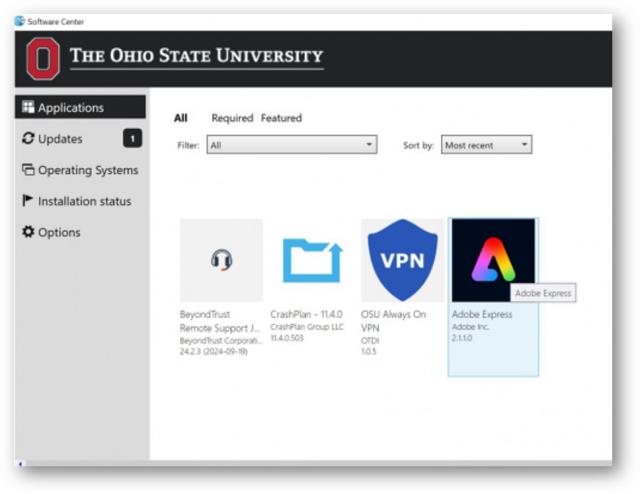Click the Adobe Inc. publisher text
The width and height of the screenshot is (640, 494).
[471, 327]
